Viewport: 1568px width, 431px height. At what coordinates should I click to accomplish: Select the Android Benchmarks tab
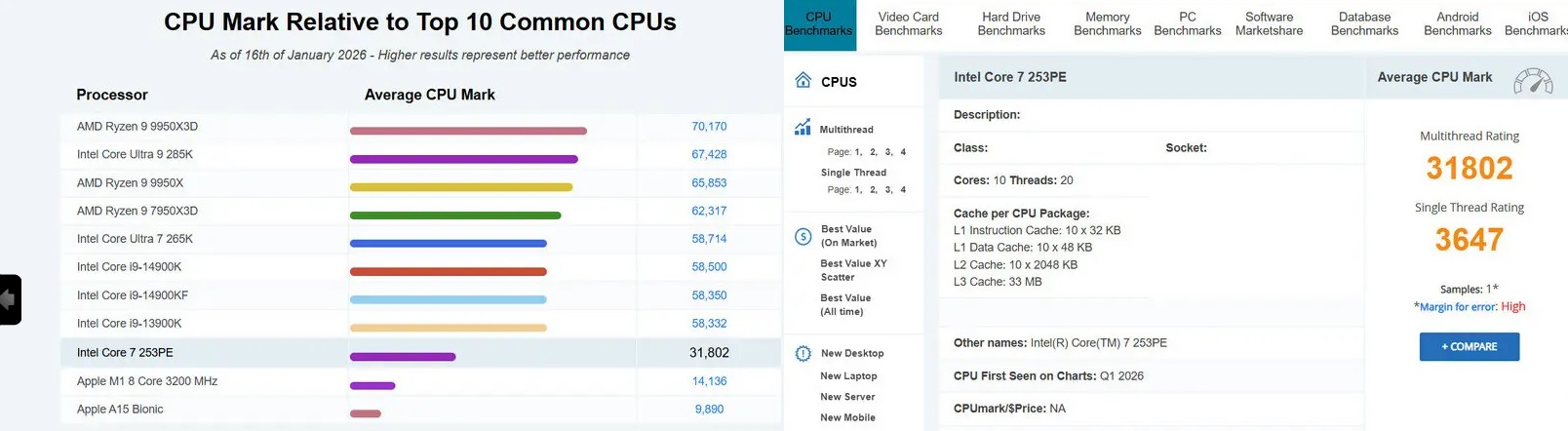click(x=1457, y=24)
